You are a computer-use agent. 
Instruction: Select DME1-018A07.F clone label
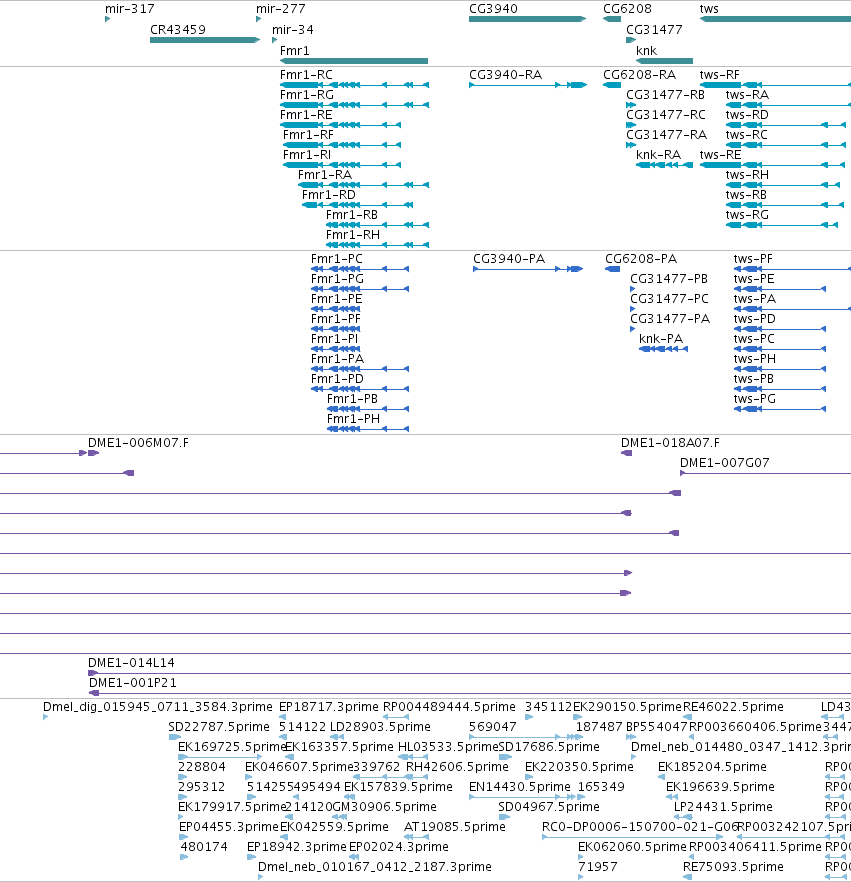pos(670,443)
